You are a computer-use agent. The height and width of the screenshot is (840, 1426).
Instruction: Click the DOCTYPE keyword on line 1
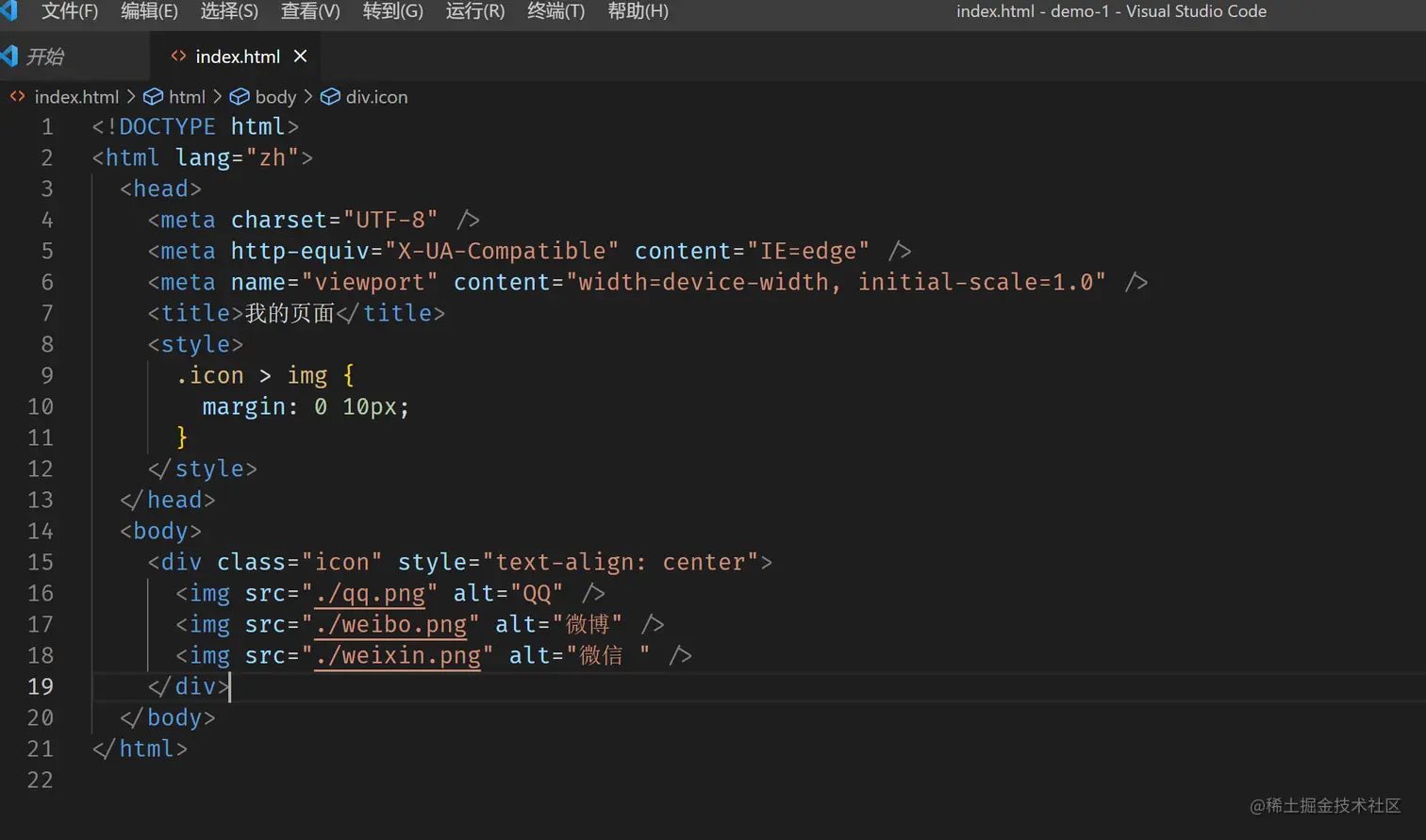167,126
